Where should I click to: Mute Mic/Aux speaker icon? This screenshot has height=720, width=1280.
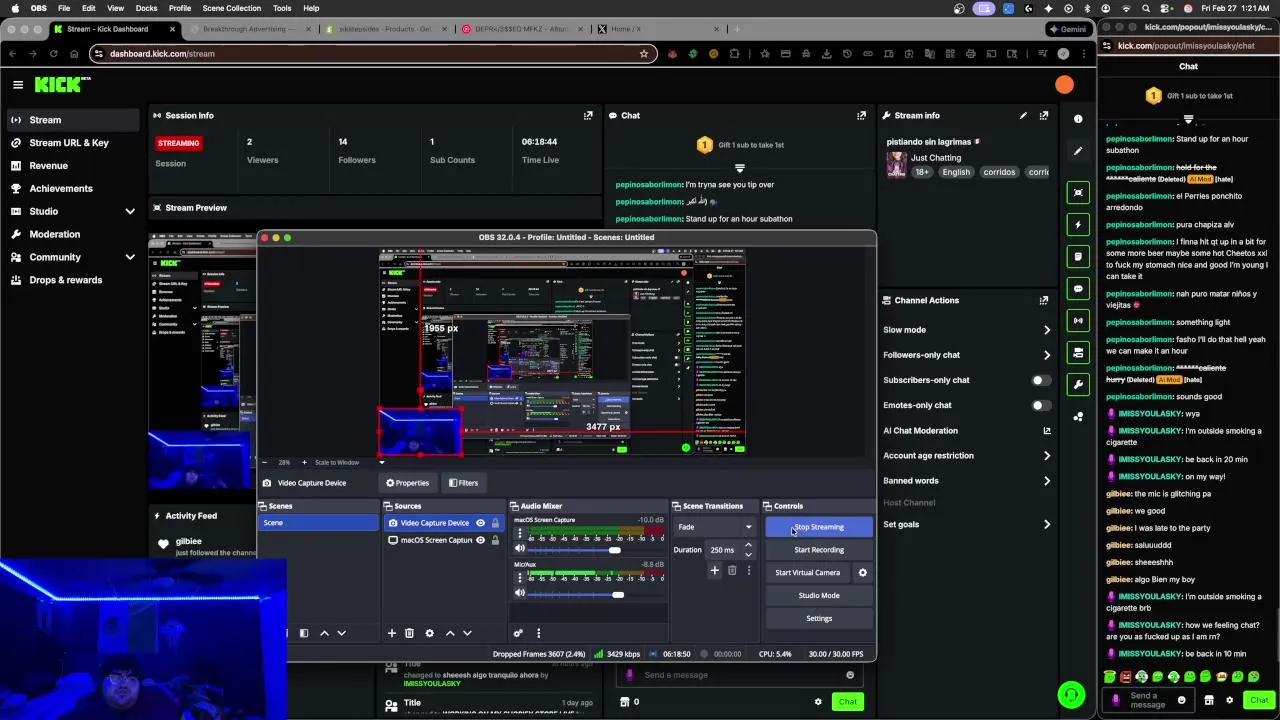pos(520,594)
